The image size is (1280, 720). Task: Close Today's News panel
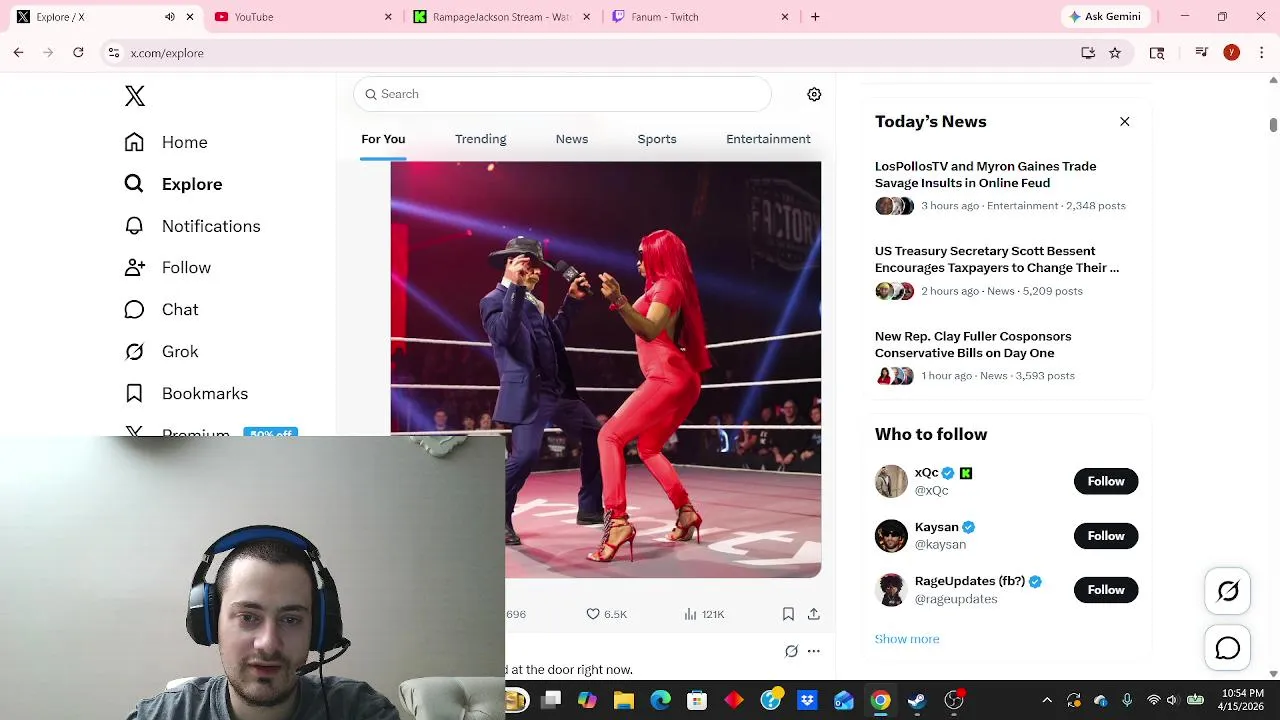(x=1125, y=122)
